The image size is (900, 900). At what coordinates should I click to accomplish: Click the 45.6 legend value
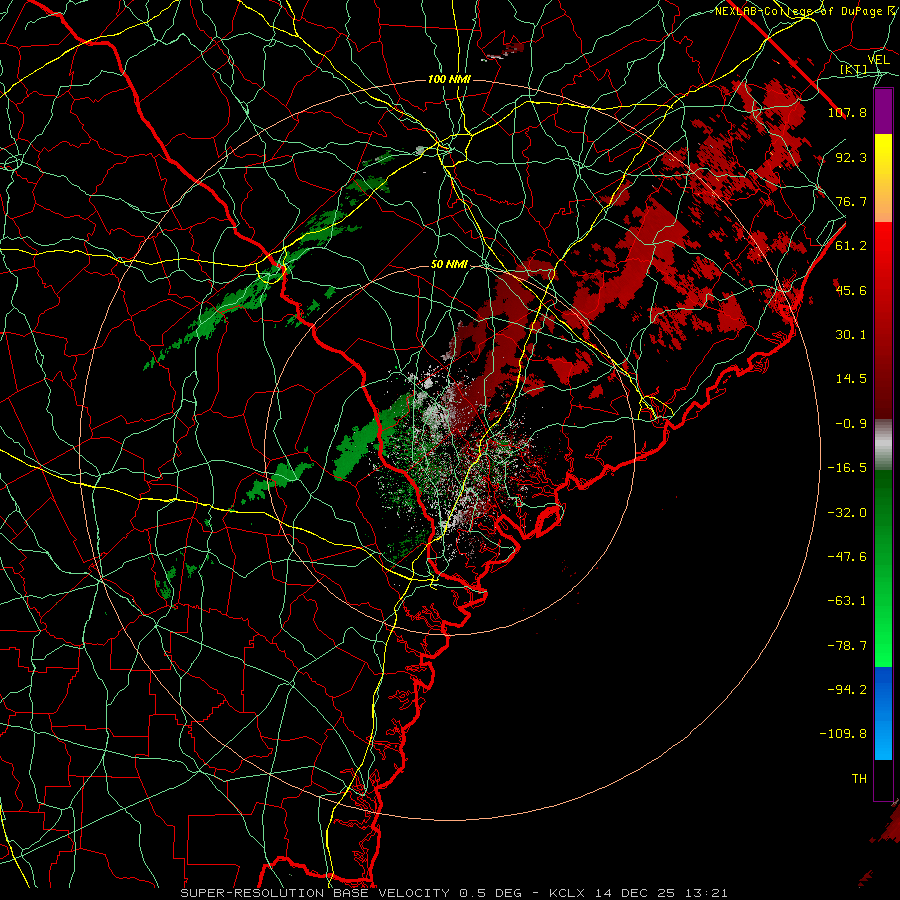(851, 290)
